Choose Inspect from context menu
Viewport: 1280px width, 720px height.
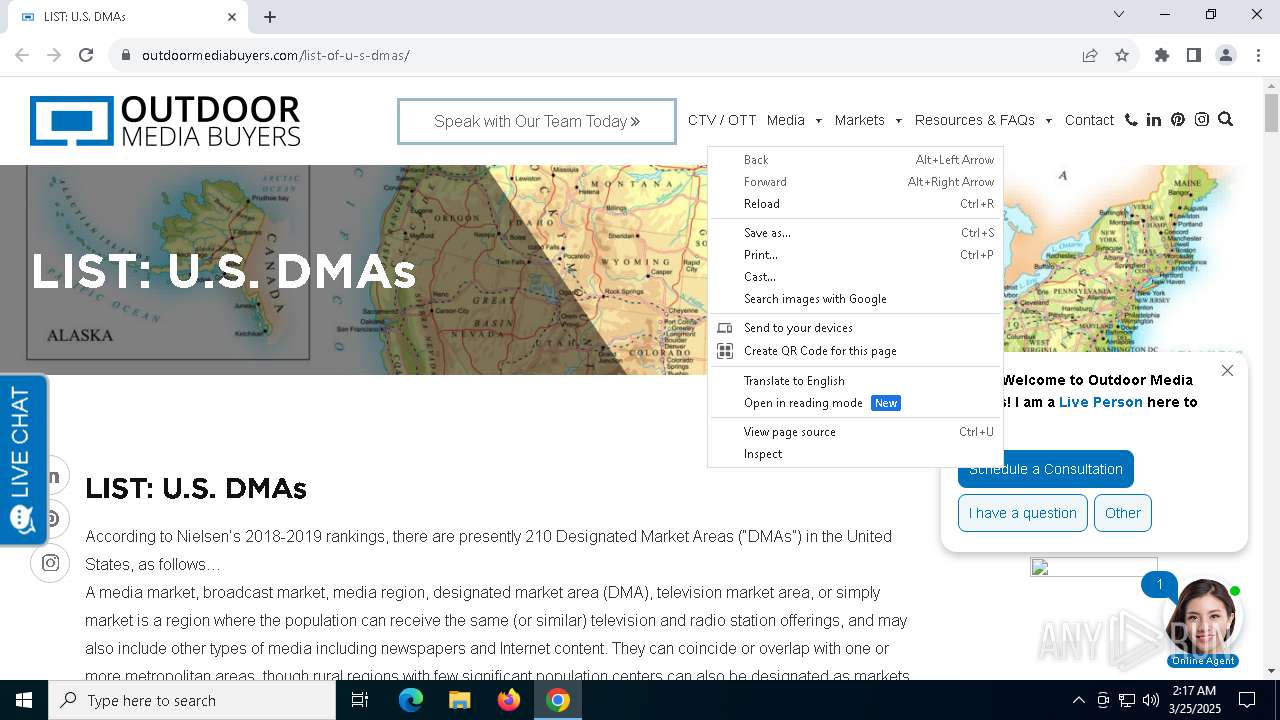855,454
